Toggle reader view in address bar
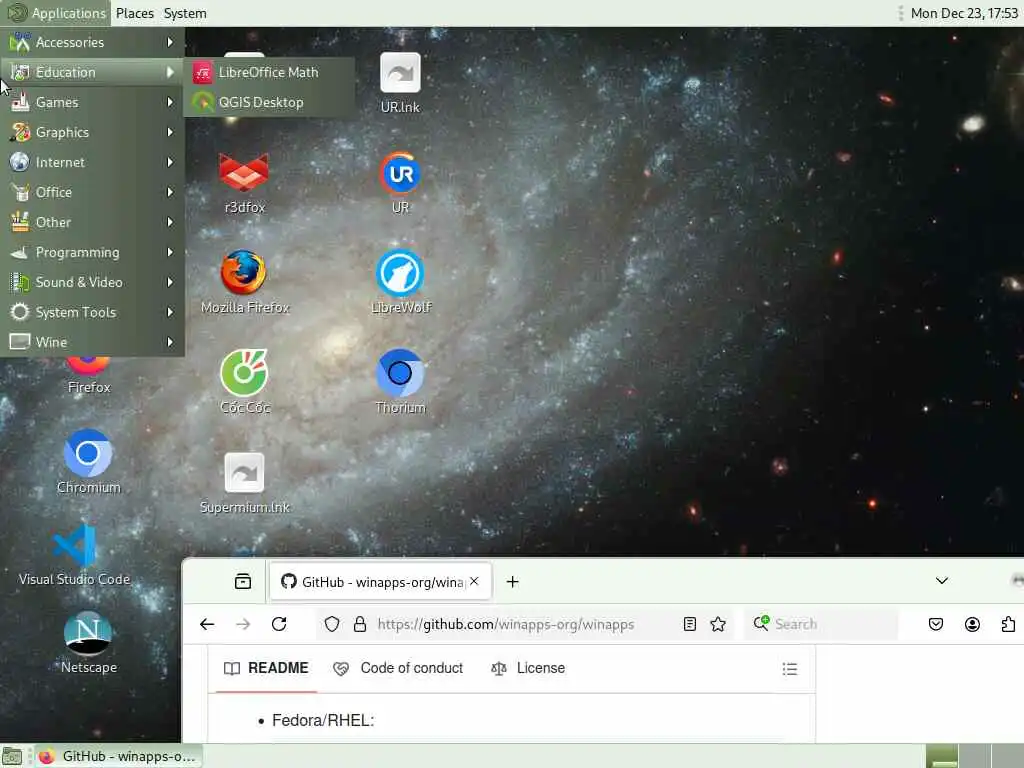1024x768 pixels. (690, 624)
